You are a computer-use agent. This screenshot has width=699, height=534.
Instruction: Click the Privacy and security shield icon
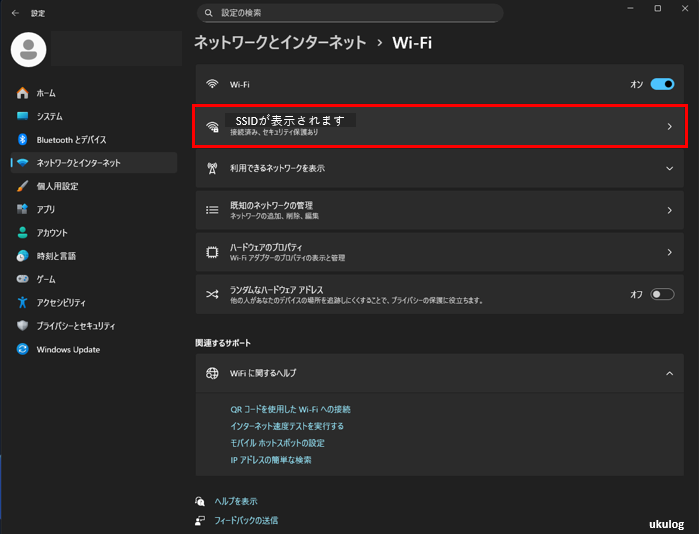(x=22, y=326)
